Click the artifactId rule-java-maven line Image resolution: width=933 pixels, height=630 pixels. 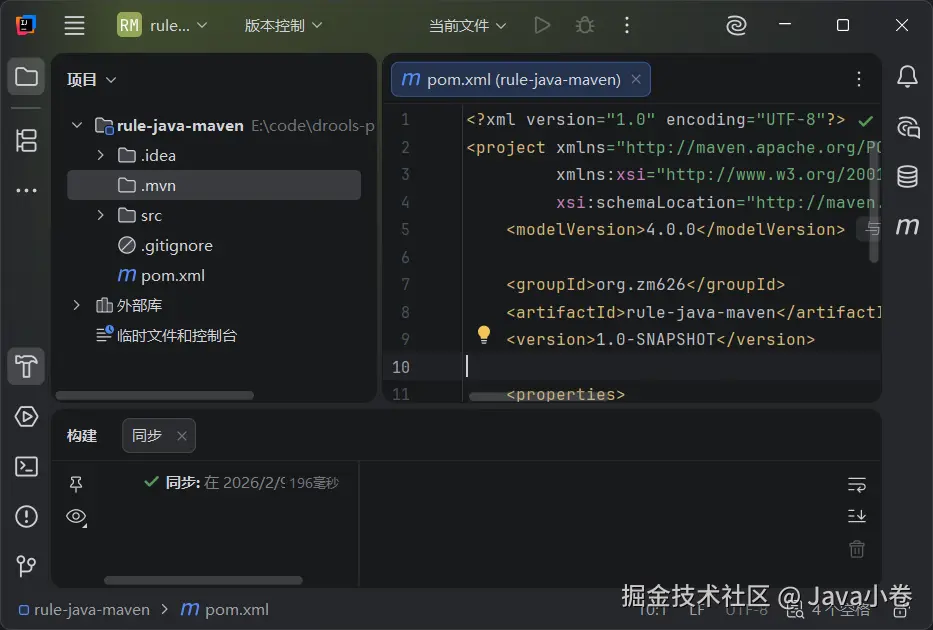click(693, 312)
